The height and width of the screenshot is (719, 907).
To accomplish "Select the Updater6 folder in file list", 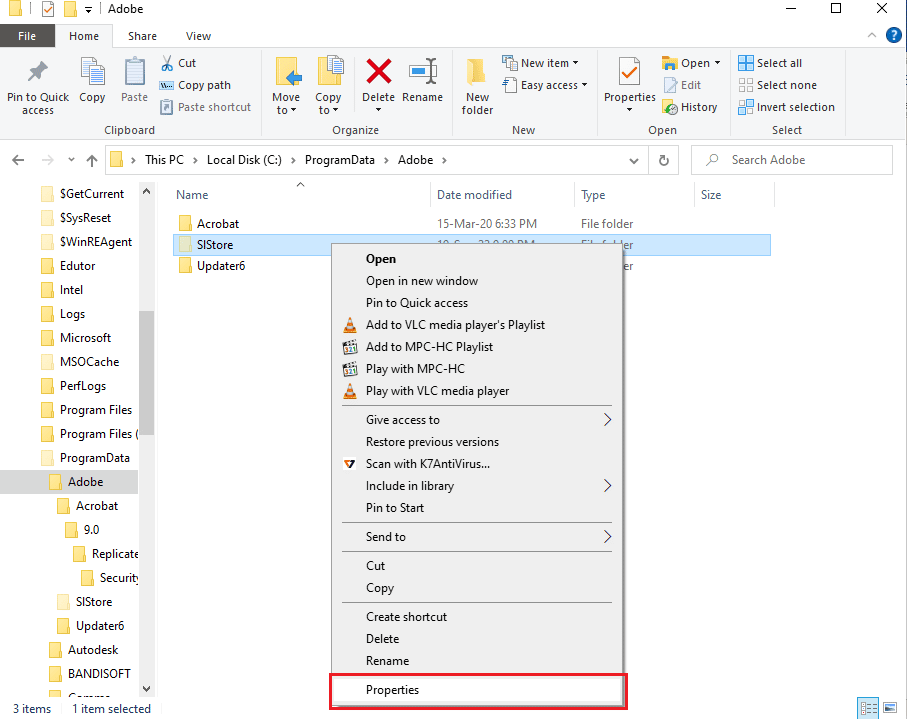I will click(x=220, y=266).
